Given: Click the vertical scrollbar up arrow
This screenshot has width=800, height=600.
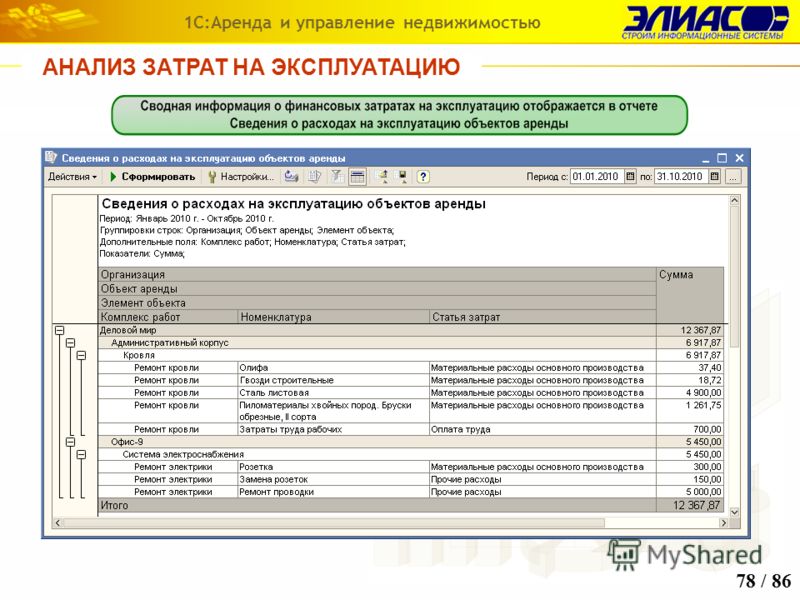Looking at the screenshot, I should click(x=735, y=201).
